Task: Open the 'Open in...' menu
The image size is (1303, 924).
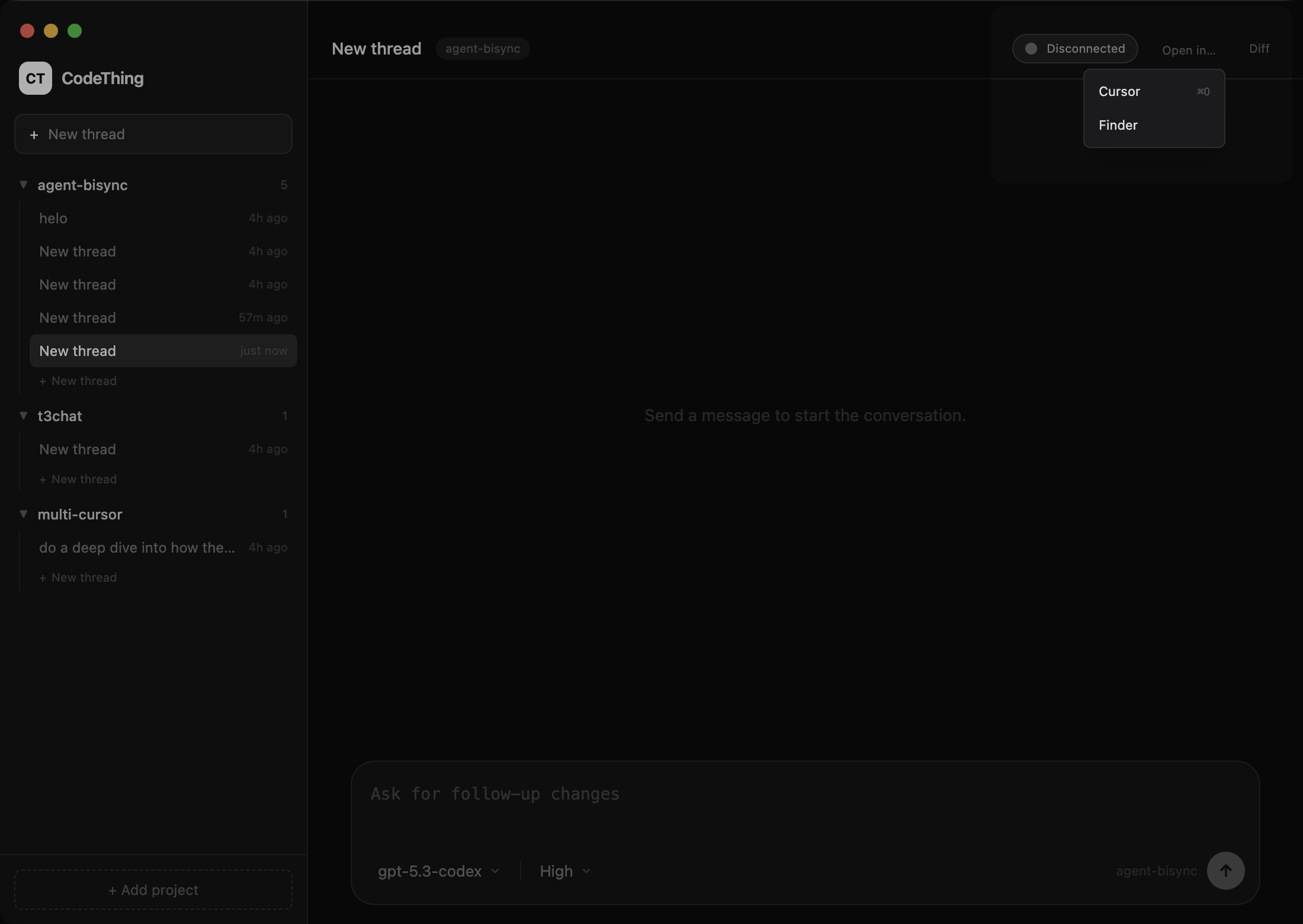Action: point(1189,50)
